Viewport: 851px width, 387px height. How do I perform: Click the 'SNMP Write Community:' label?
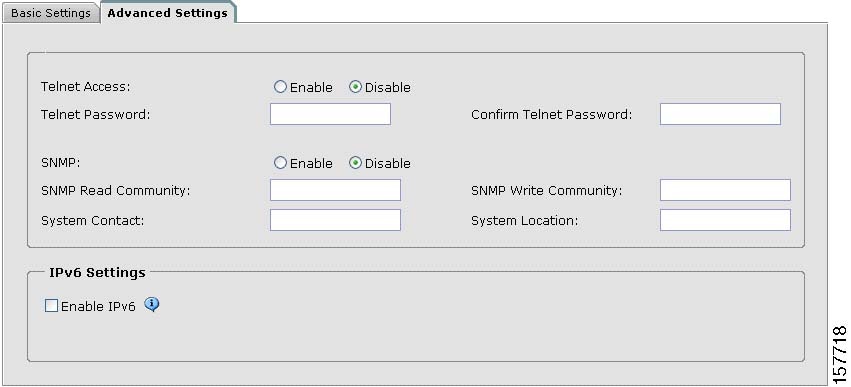(x=547, y=191)
